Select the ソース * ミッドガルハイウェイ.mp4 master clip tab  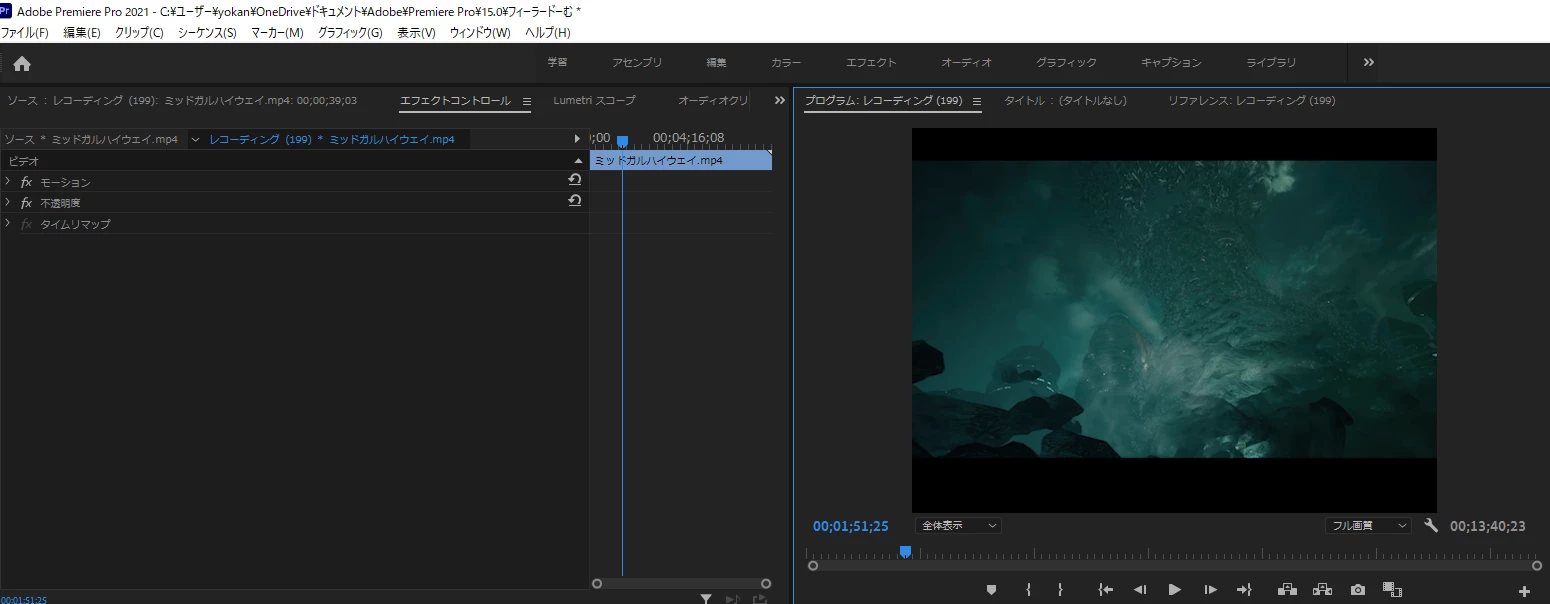(x=90, y=139)
